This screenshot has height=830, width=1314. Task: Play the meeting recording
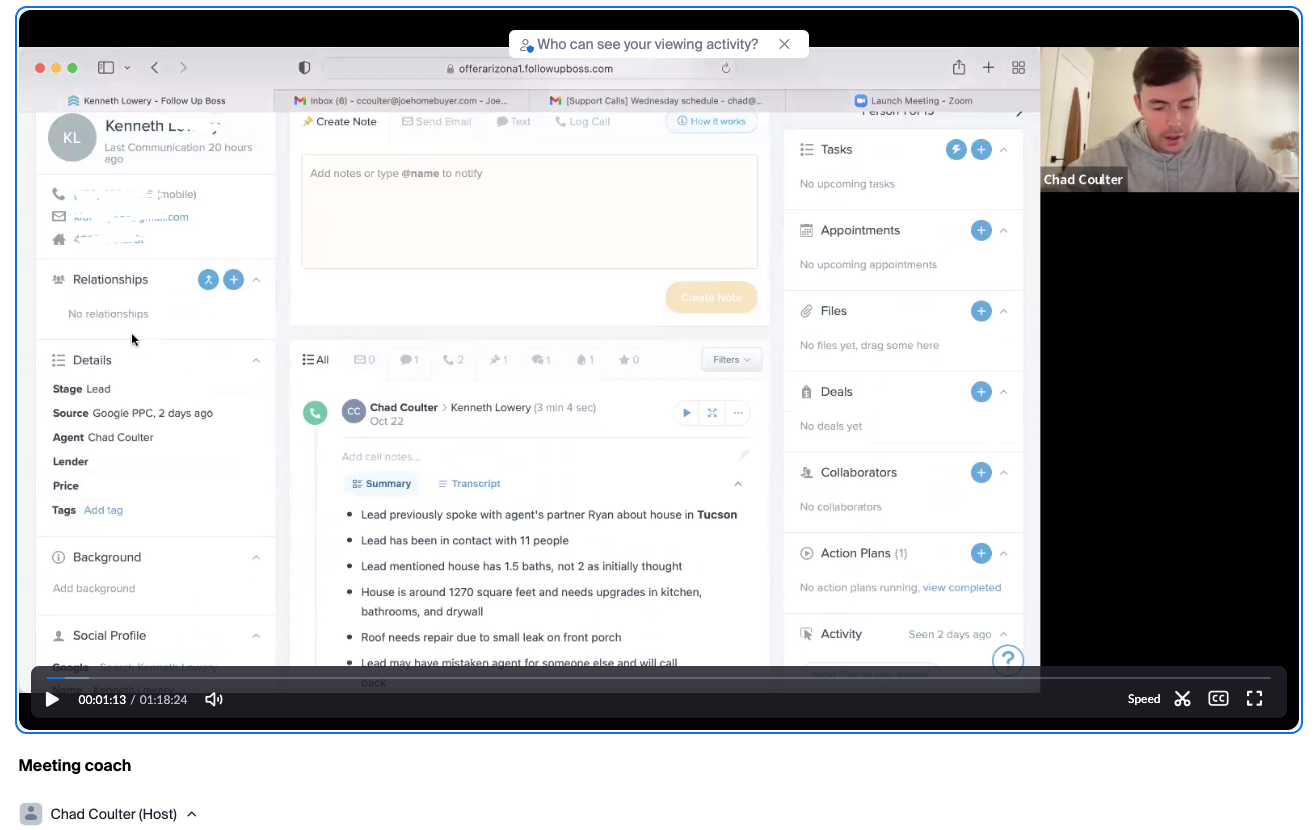[x=52, y=699]
